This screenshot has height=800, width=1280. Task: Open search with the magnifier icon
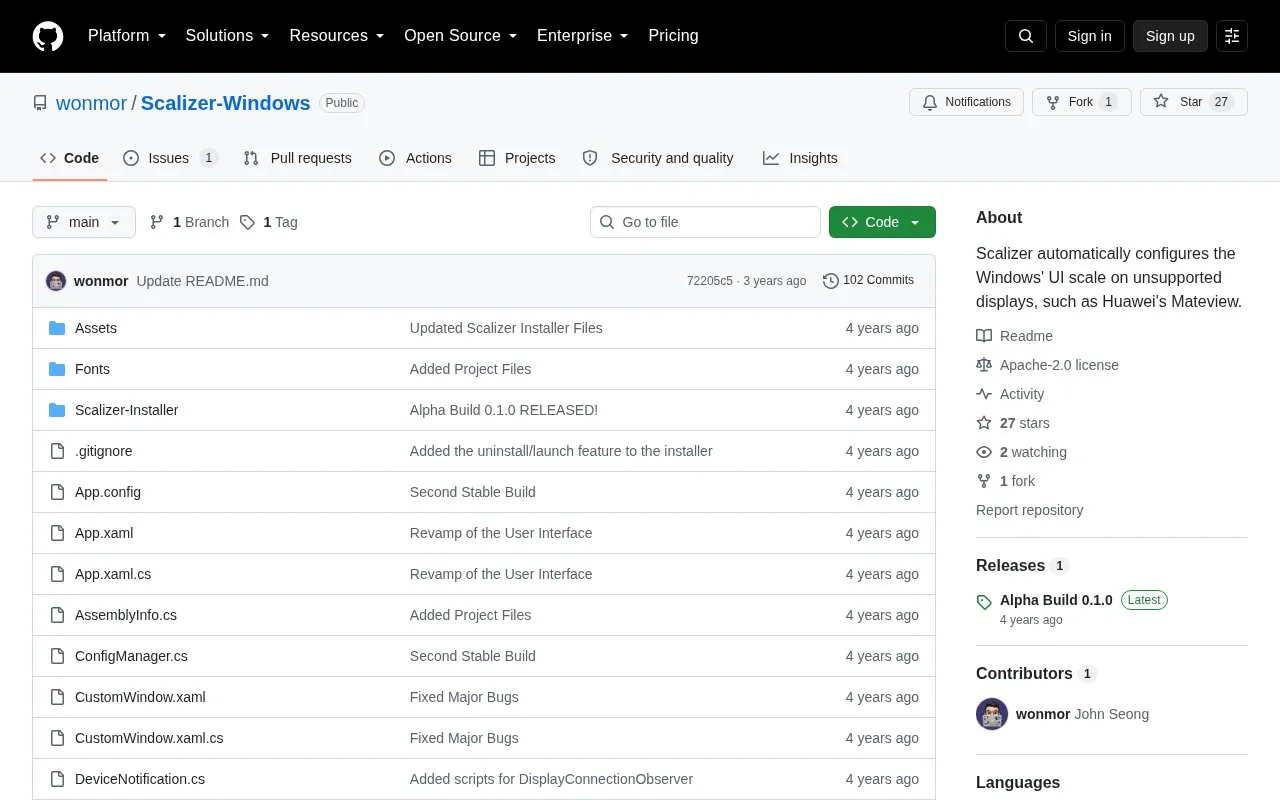coord(1026,36)
